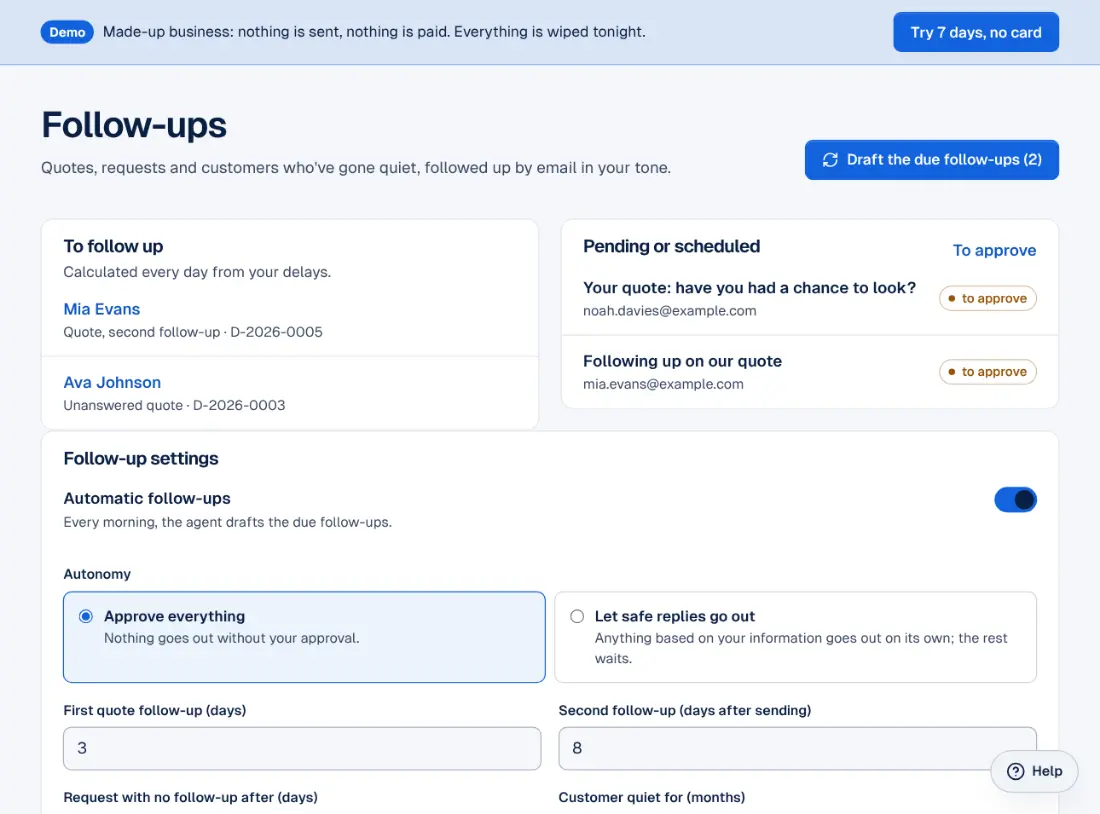Viewport: 1100px width, 814px height.
Task: Click the to approve badge for mia.evans@example.com
Action: pos(988,372)
